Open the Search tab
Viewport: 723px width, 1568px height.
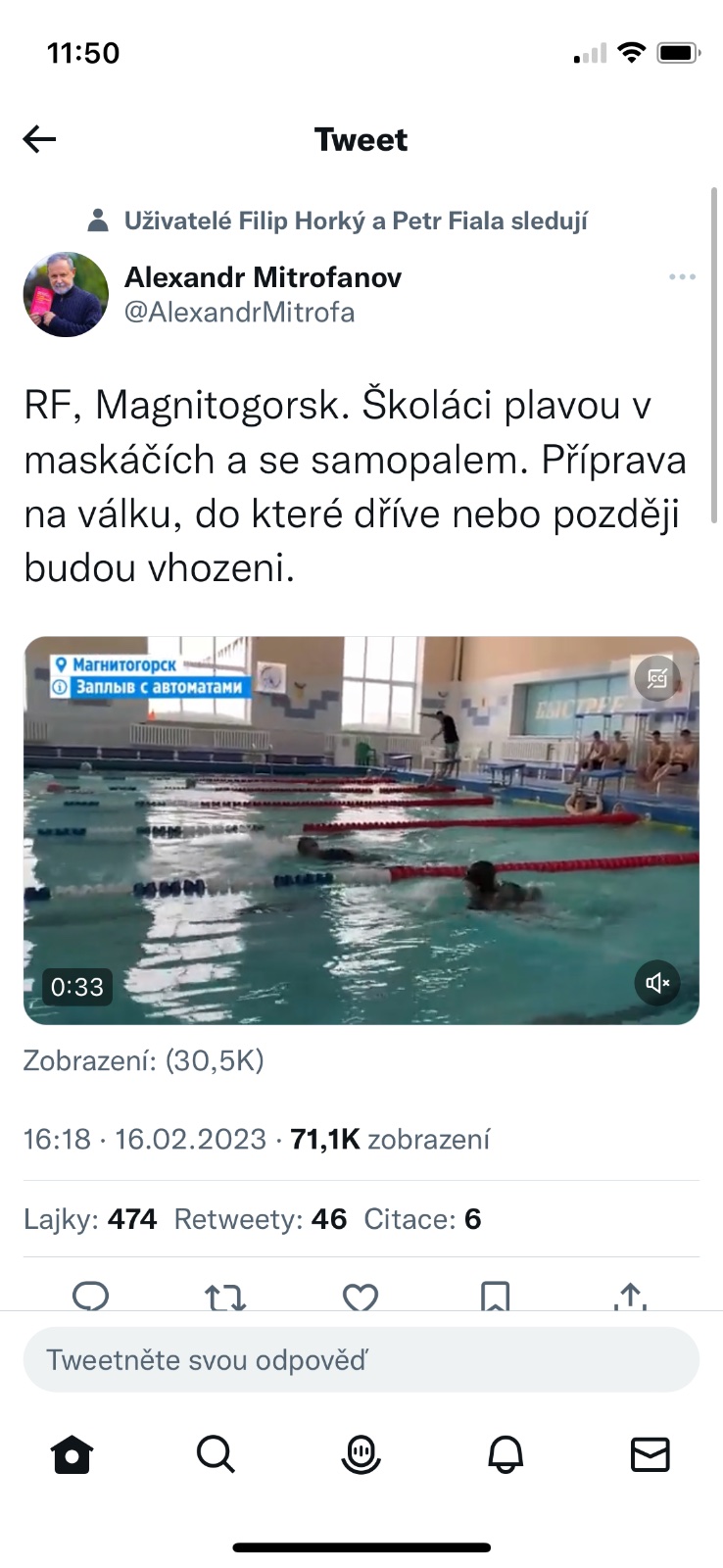[x=216, y=1454]
